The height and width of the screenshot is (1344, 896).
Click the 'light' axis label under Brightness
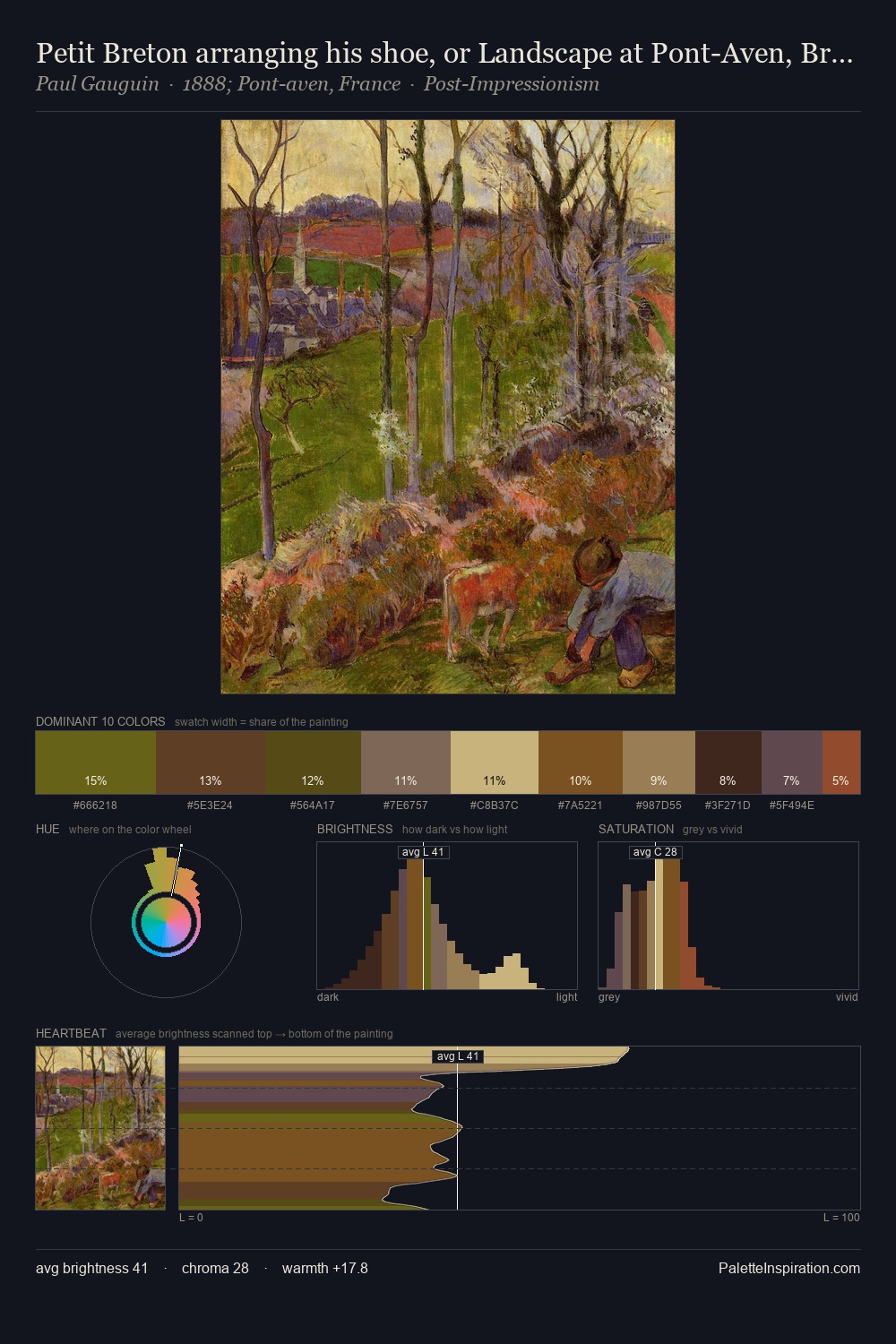tap(566, 996)
